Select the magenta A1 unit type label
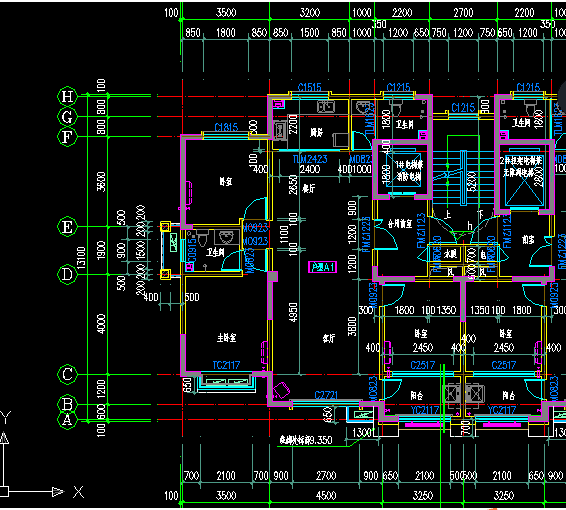 pos(323,267)
